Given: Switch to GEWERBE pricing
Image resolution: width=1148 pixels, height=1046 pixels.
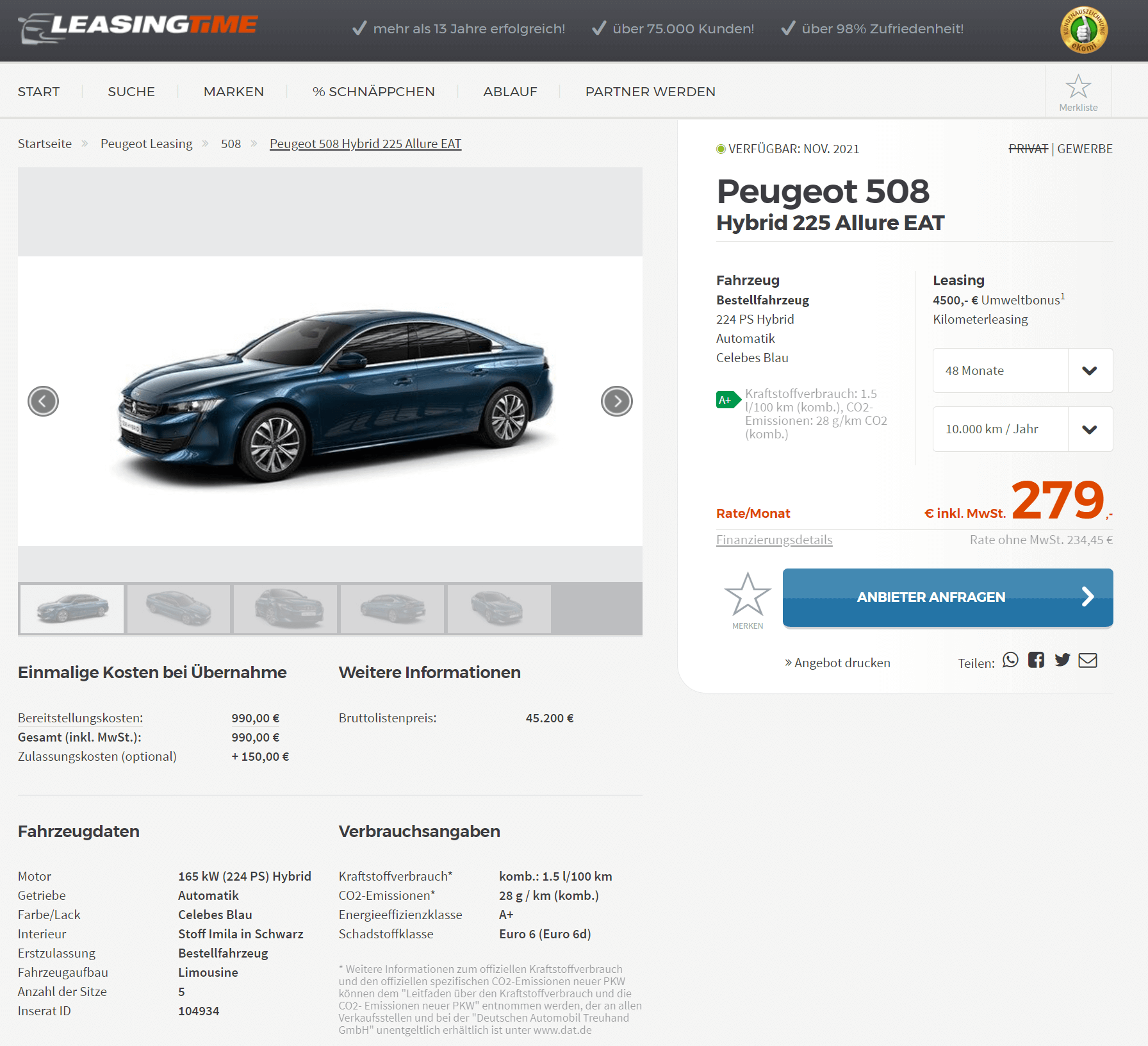Looking at the screenshot, I should point(1085,149).
